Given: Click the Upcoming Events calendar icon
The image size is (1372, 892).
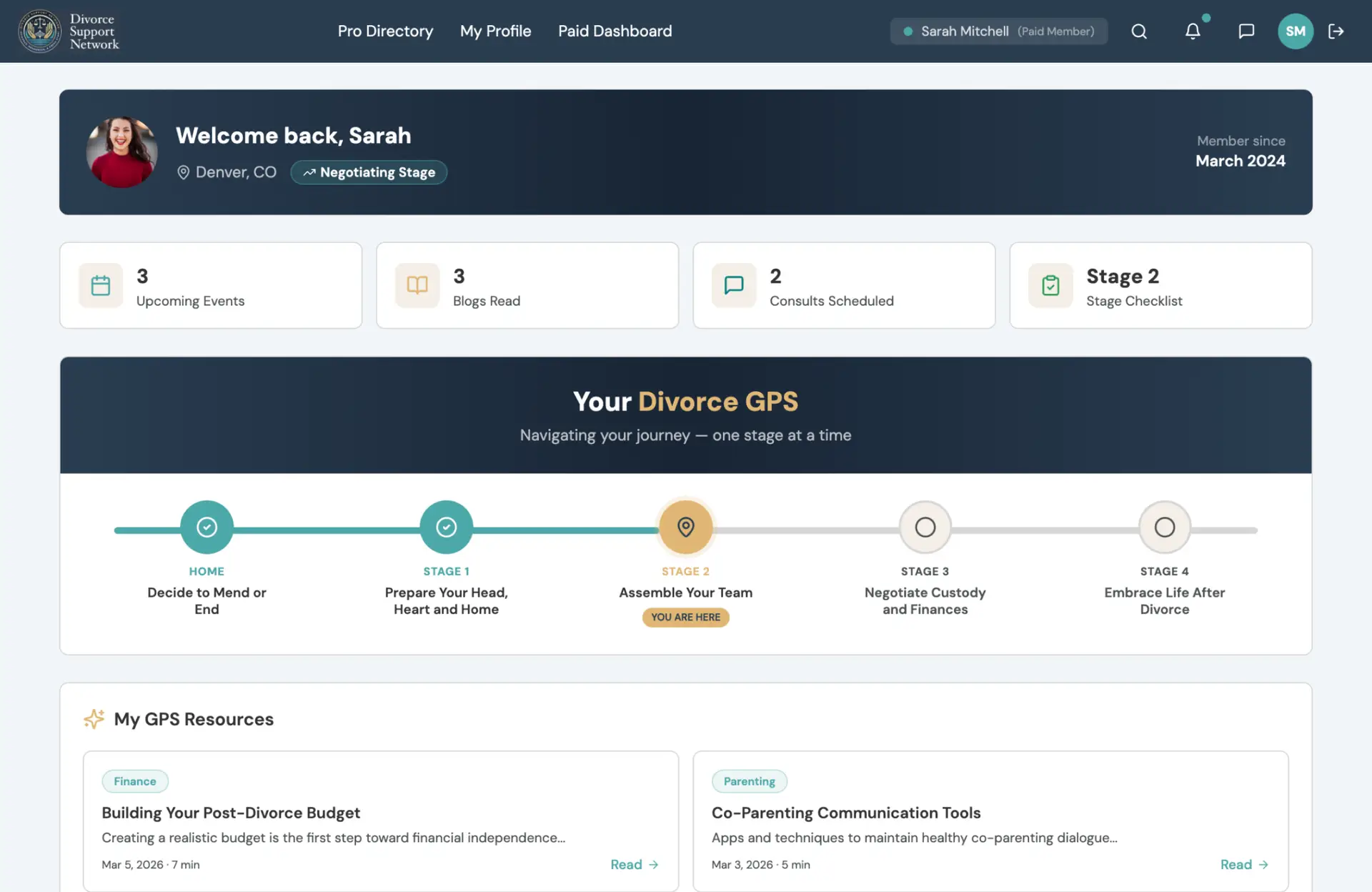Looking at the screenshot, I should coord(101,286).
